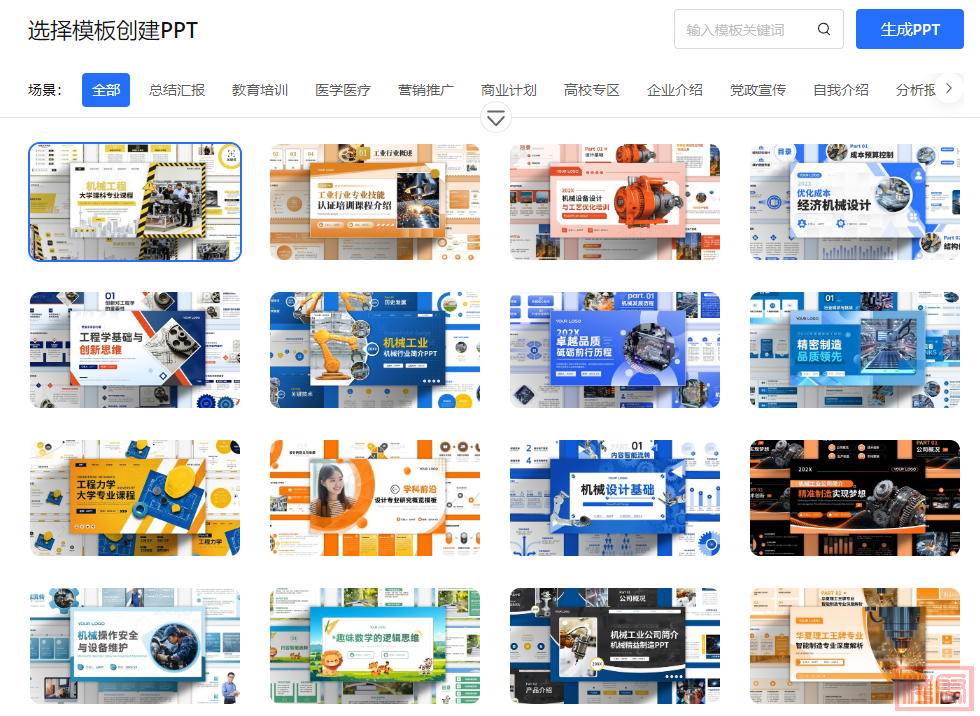This screenshot has height=716, width=980.
Task: Choose the 工程力学 大学专业课程 template
Action: click(x=135, y=498)
